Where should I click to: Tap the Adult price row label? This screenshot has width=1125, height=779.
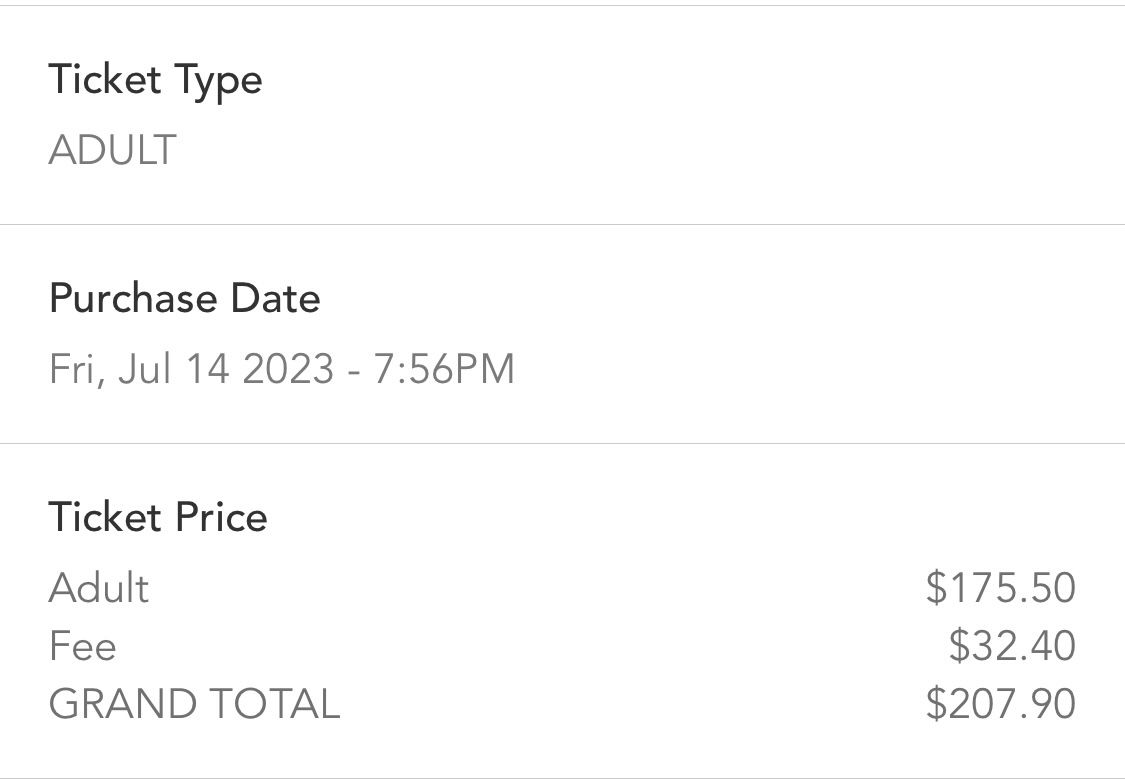99,588
